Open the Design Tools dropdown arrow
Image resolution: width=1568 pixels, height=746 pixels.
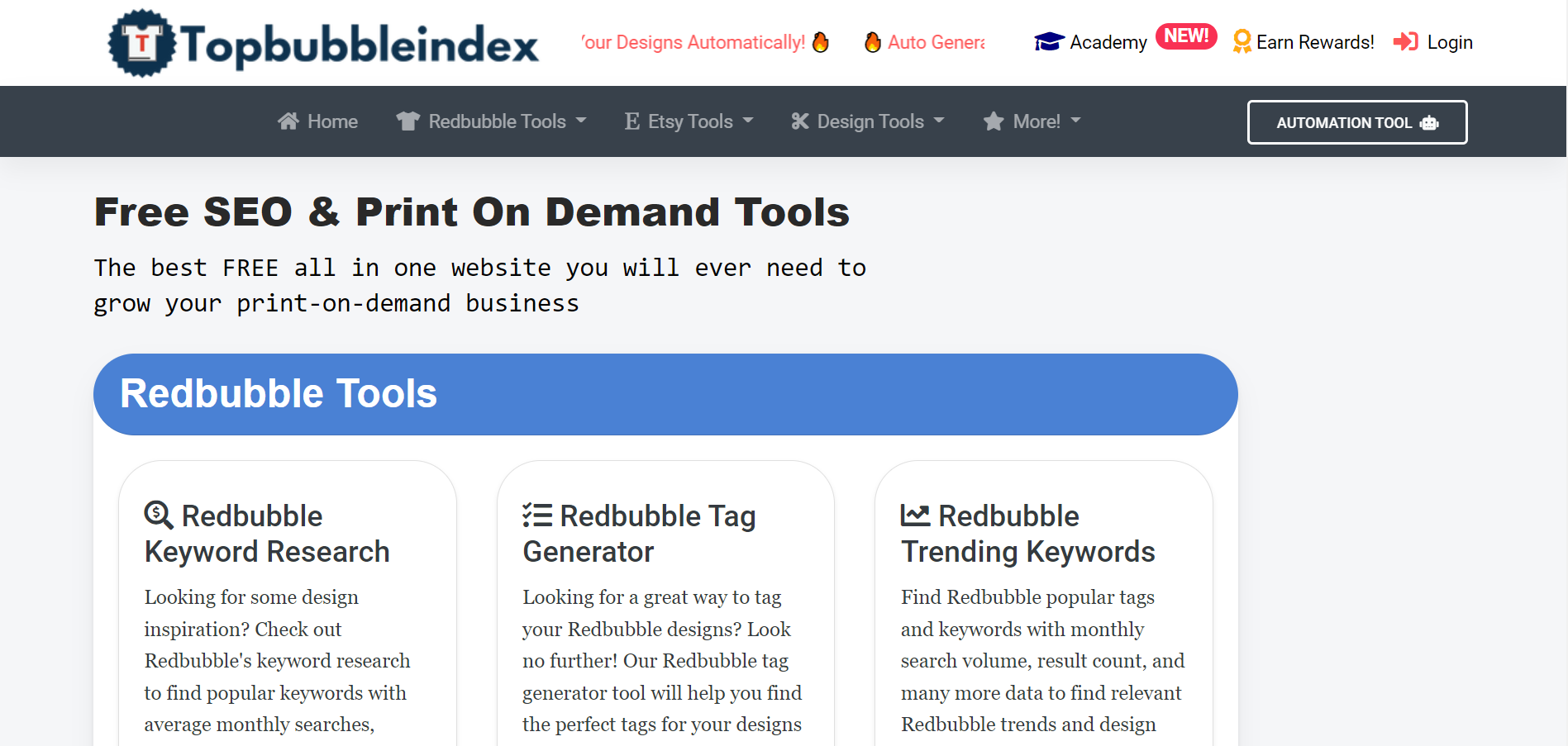click(x=939, y=121)
